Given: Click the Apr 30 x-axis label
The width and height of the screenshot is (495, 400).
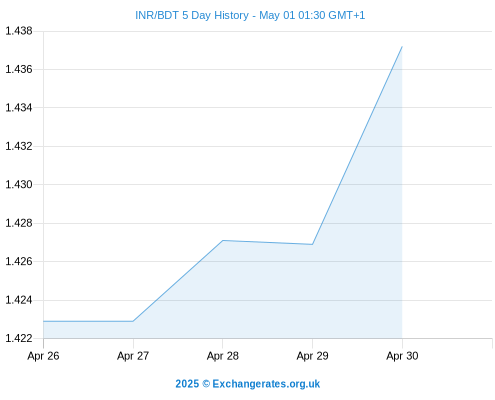Looking at the screenshot, I should pyautogui.click(x=402, y=356).
